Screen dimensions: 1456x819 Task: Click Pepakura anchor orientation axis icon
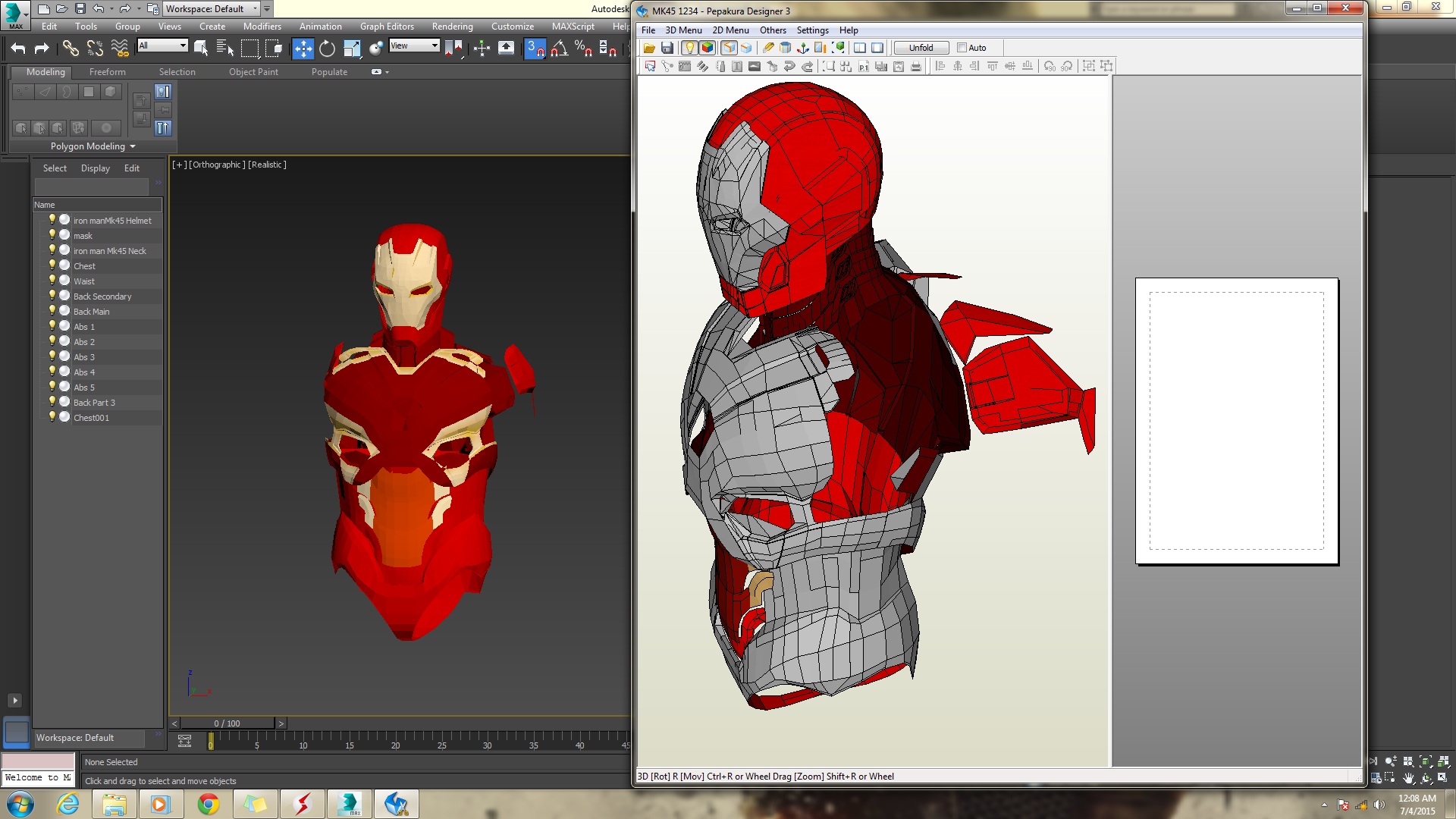click(803, 48)
